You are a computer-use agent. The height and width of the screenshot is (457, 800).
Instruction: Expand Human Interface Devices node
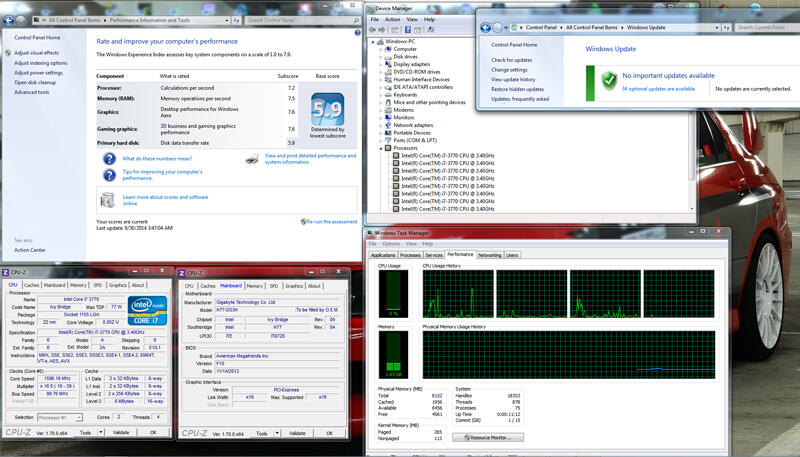pos(381,80)
